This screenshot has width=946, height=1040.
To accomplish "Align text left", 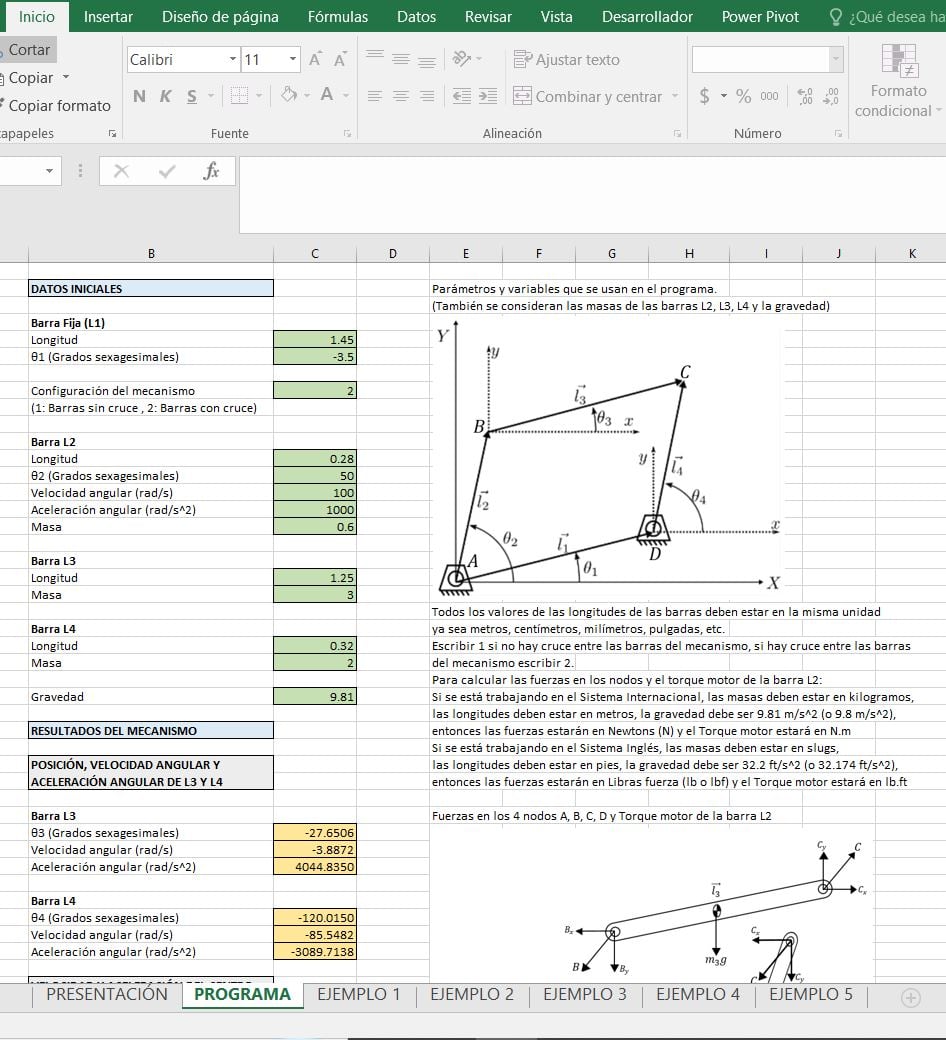I will pyautogui.click(x=375, y=96).
